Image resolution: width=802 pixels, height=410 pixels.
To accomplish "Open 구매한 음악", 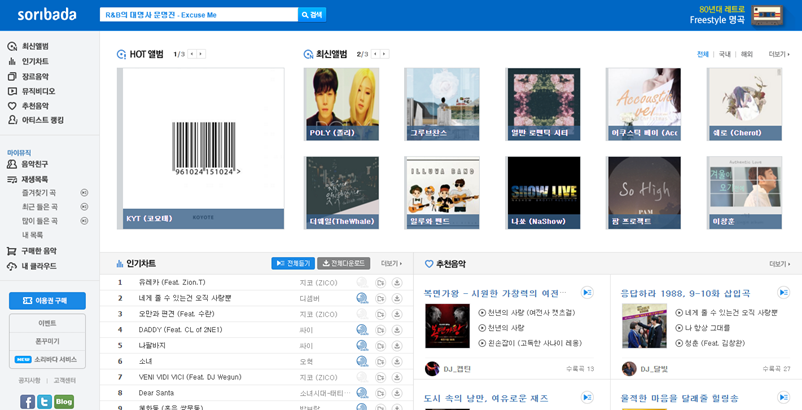I will tap(32, 251).
